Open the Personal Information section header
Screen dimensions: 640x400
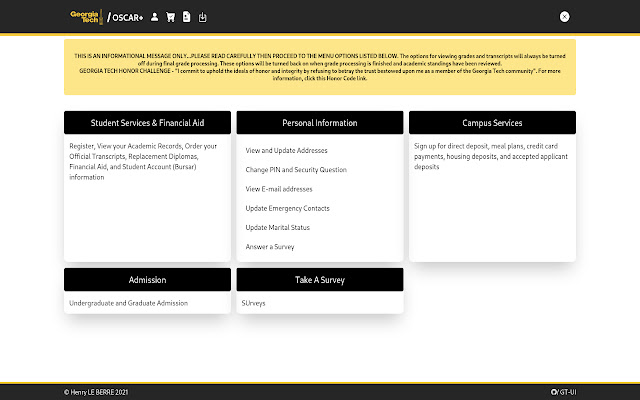click(x=320, y=123)
